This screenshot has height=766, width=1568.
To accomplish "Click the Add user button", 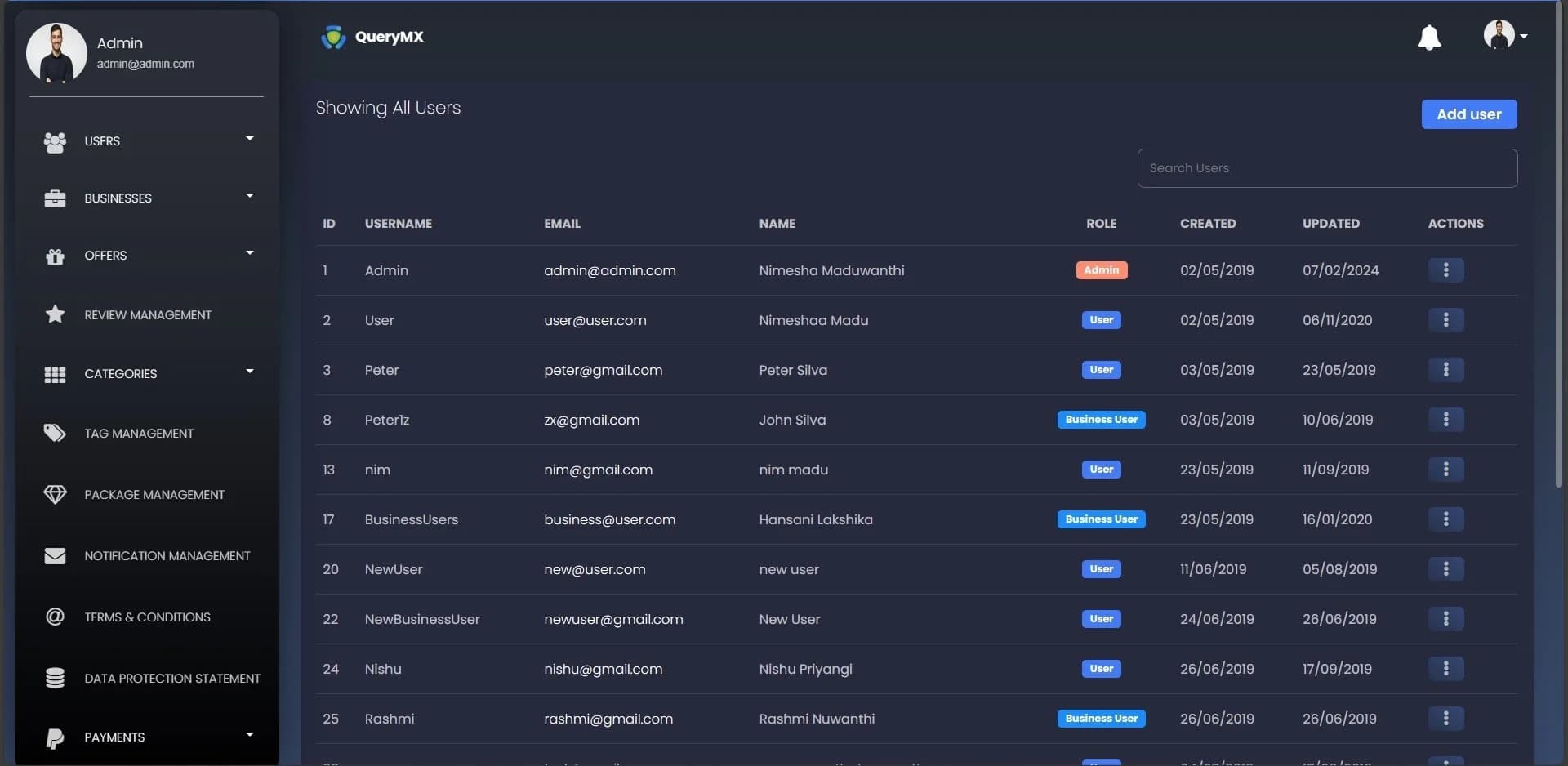I will pos(1468,114).
